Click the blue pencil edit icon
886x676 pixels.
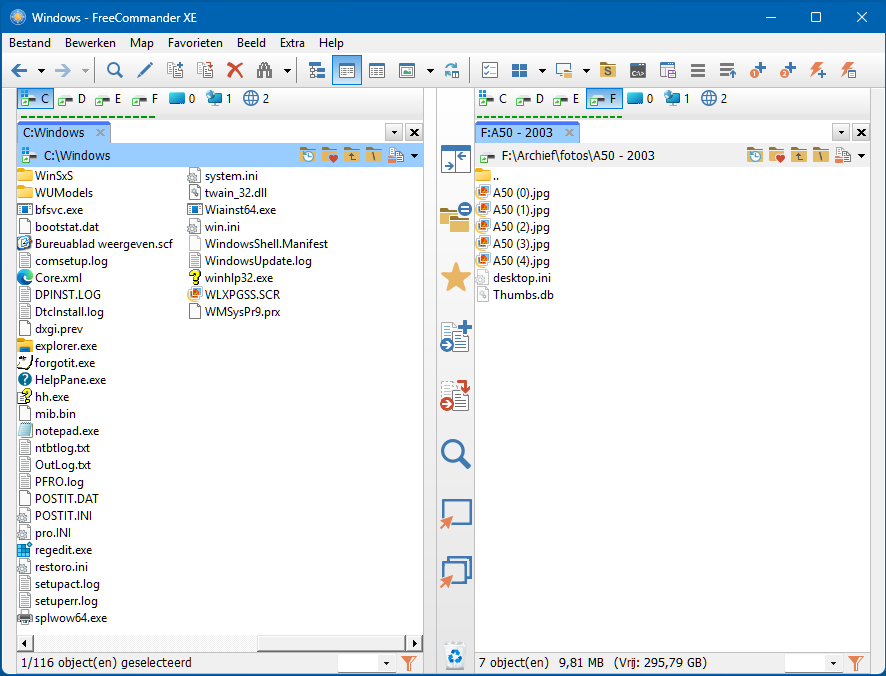tap(145, 71)
